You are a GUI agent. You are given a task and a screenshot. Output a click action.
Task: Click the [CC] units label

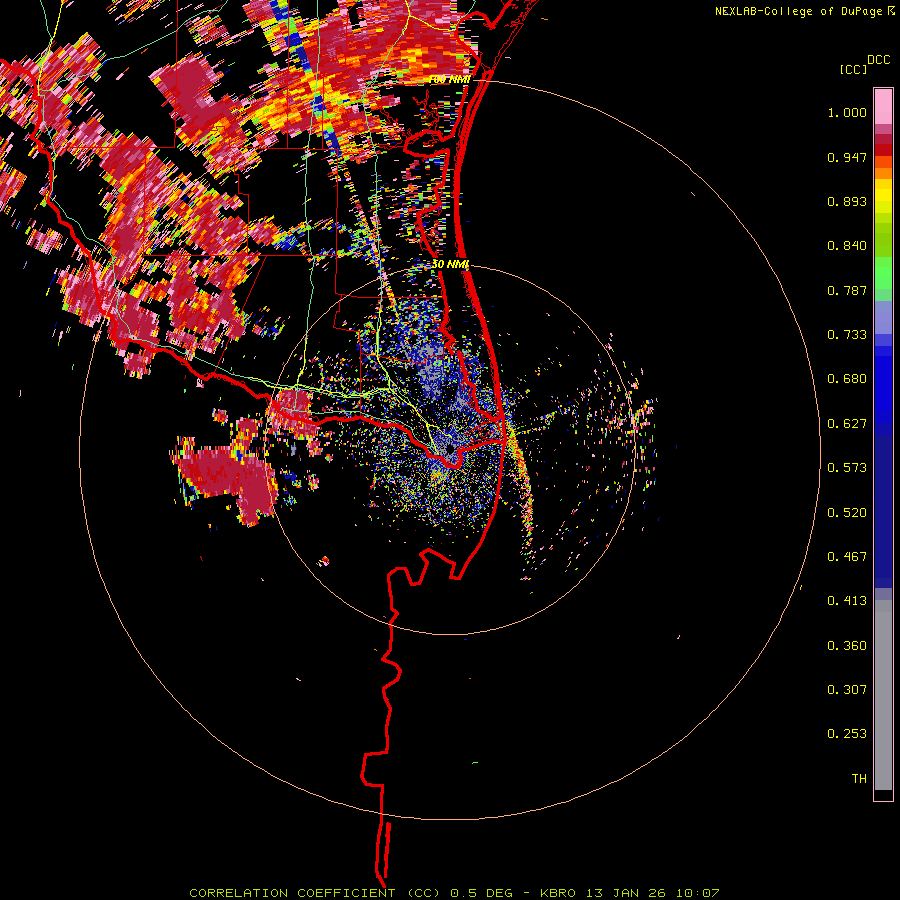pyautogui.click(x=853, y=69)
